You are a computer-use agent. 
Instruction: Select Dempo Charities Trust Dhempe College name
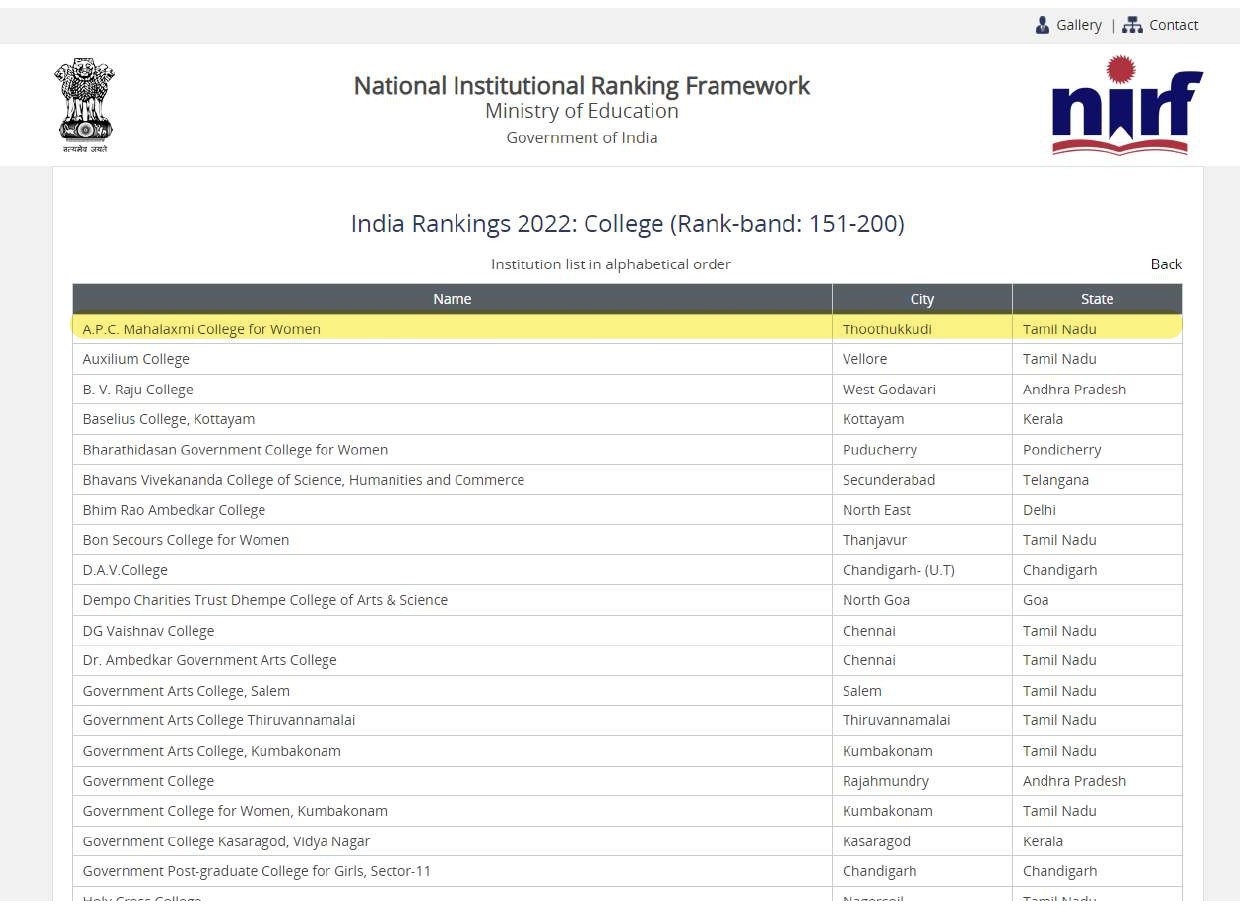click(265, 600)
